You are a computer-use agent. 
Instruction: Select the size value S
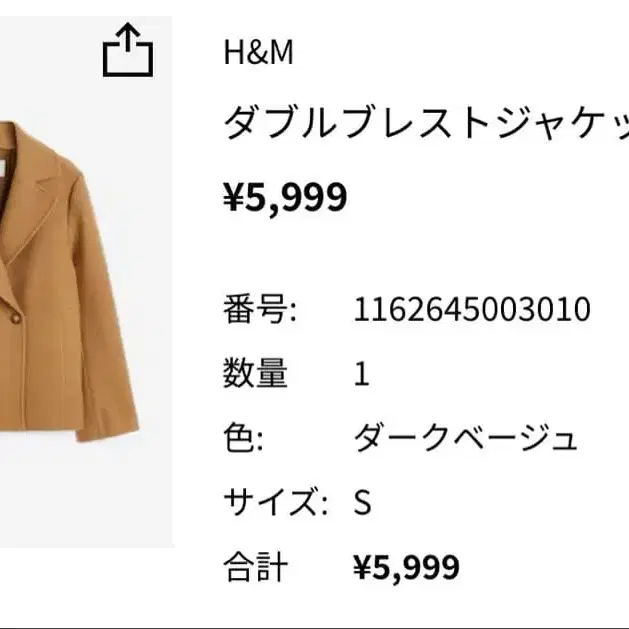point(362,502)
